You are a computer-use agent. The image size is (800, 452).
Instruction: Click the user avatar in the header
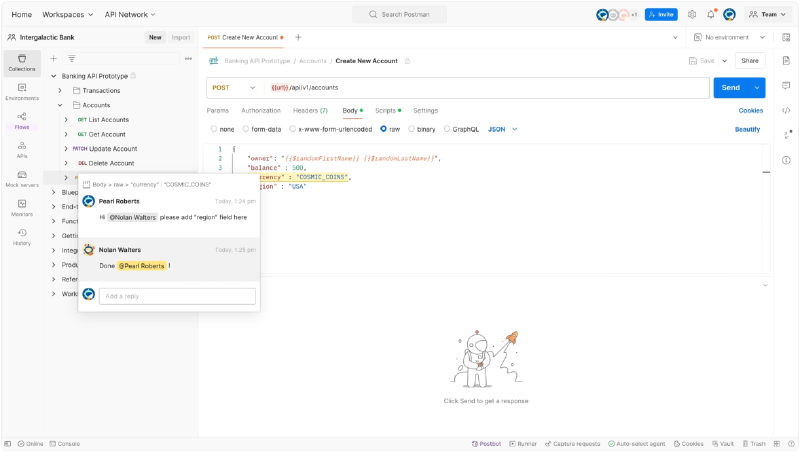pos(730,14)
